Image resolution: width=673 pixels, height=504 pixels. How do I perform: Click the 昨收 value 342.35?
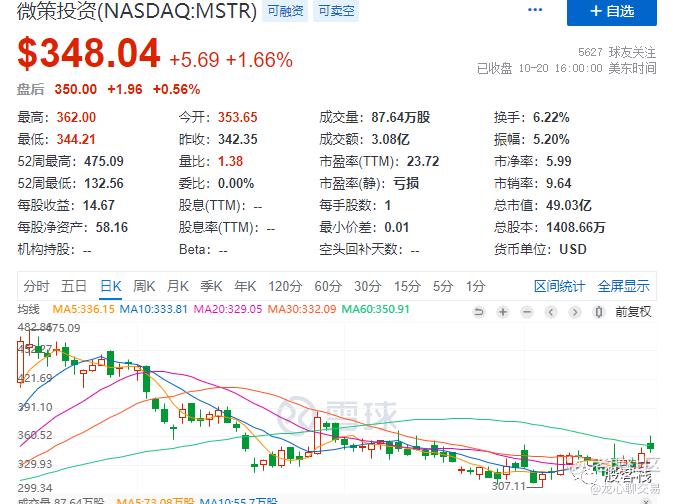pyautogui.click(x=237, y=139)
